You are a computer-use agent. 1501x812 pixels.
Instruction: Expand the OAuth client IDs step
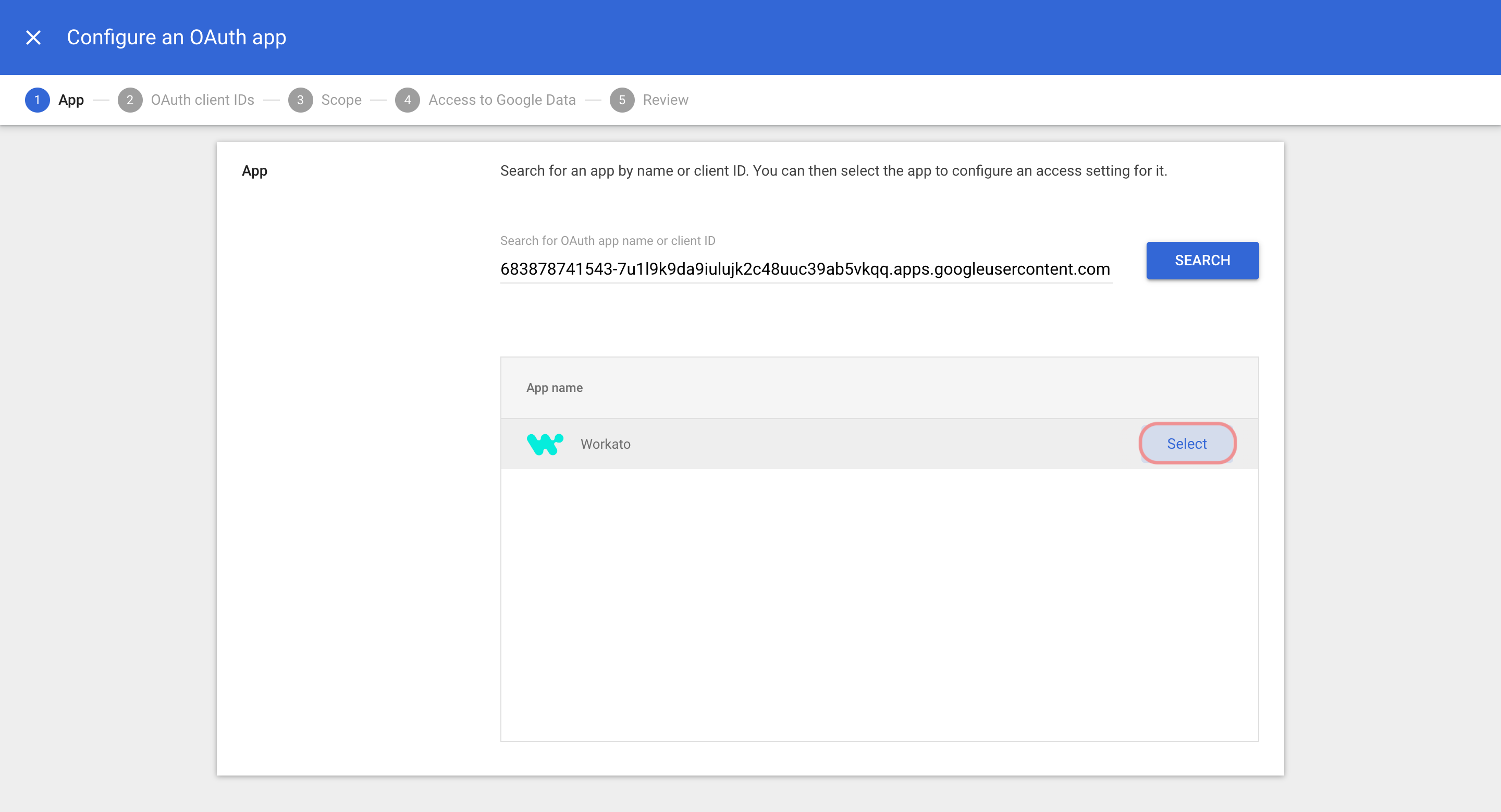click(x=185, y=100)
